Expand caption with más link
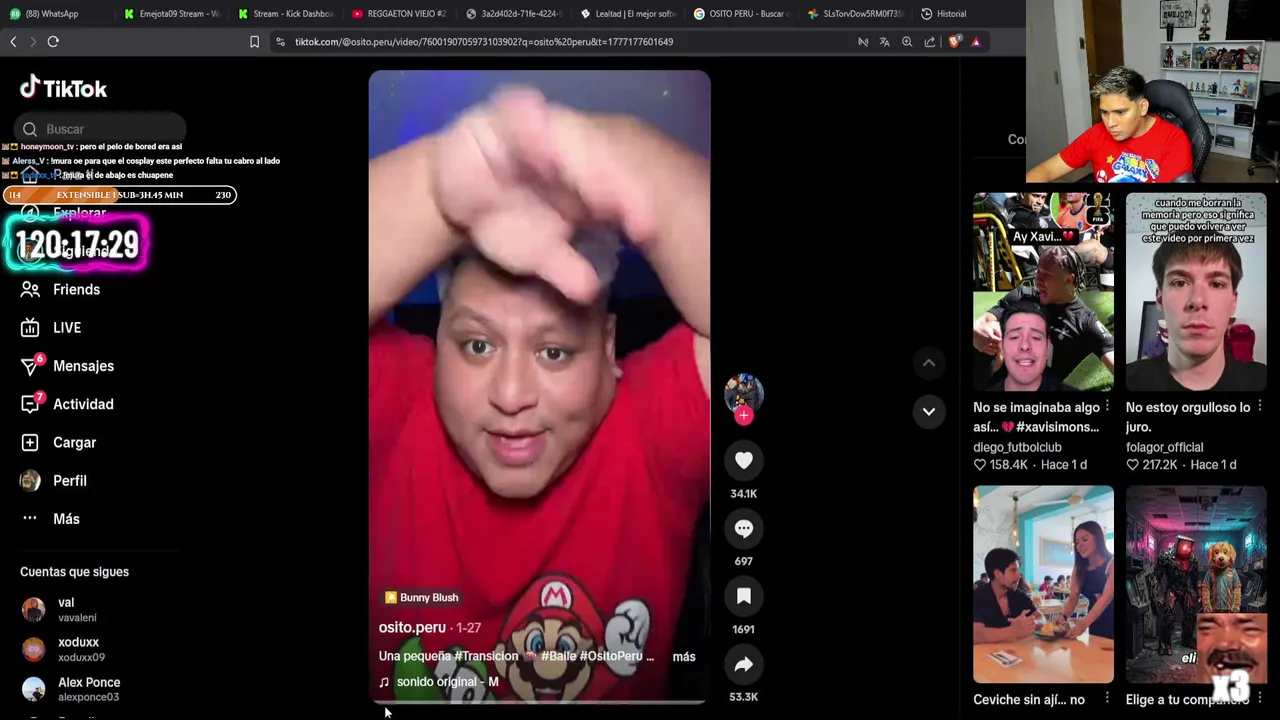The width and height of the screenshot is (1280, 720). click(684, 656)
